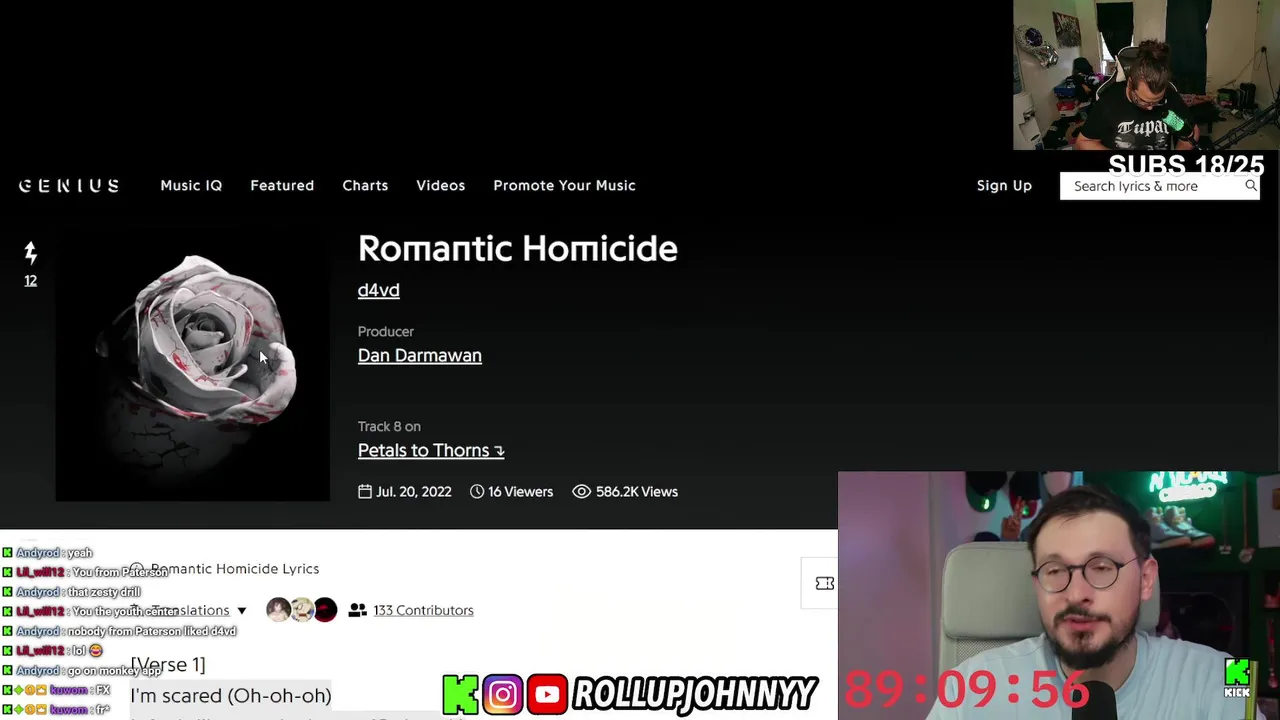Go to the Featured section
The image size is (1280, 720).
282,185
